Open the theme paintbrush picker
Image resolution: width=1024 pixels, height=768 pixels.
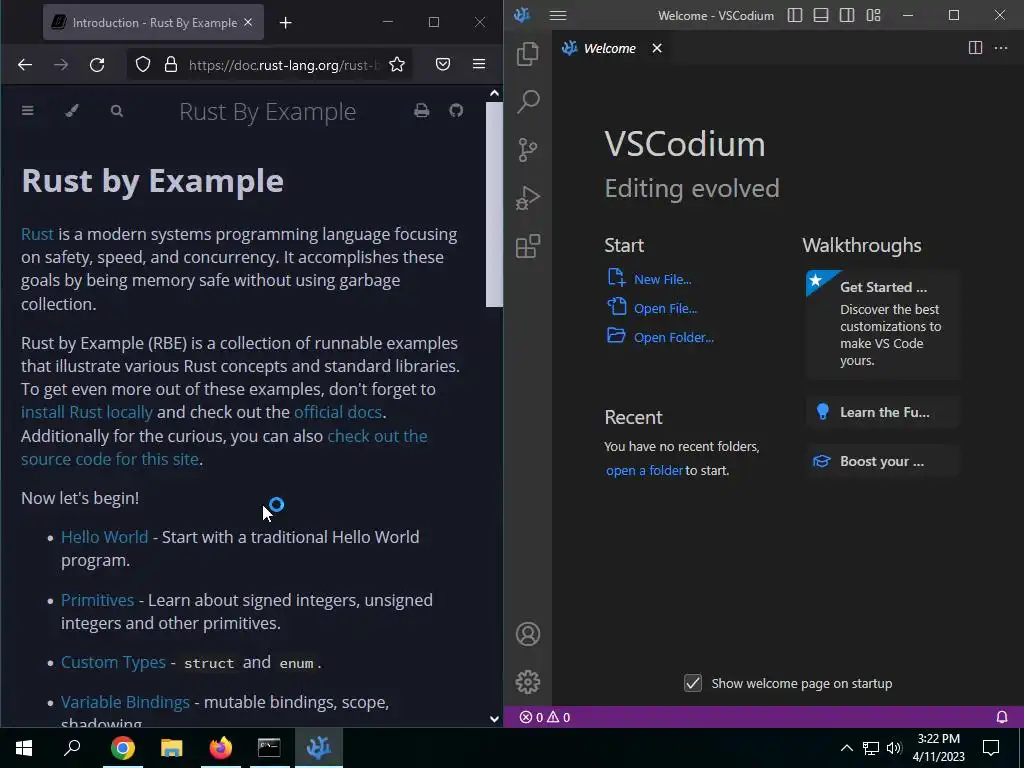coord(72,111)
